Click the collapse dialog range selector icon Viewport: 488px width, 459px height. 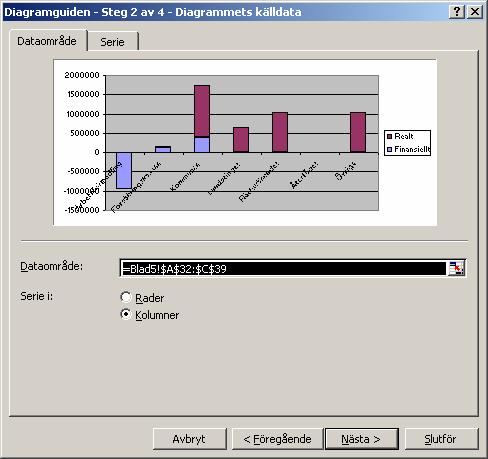tap(456, 268)
